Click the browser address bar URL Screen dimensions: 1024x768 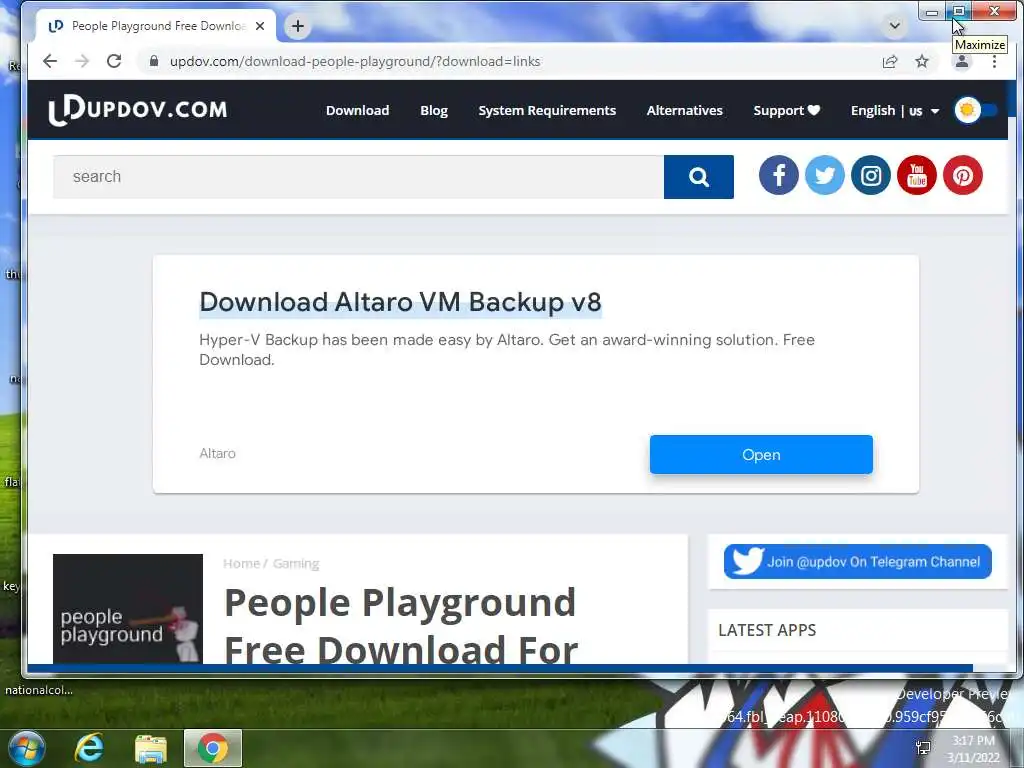[x=355, y=61]
